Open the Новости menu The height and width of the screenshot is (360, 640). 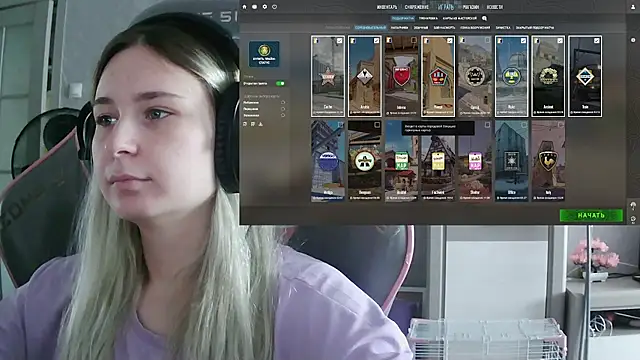[x=495, y=7]
